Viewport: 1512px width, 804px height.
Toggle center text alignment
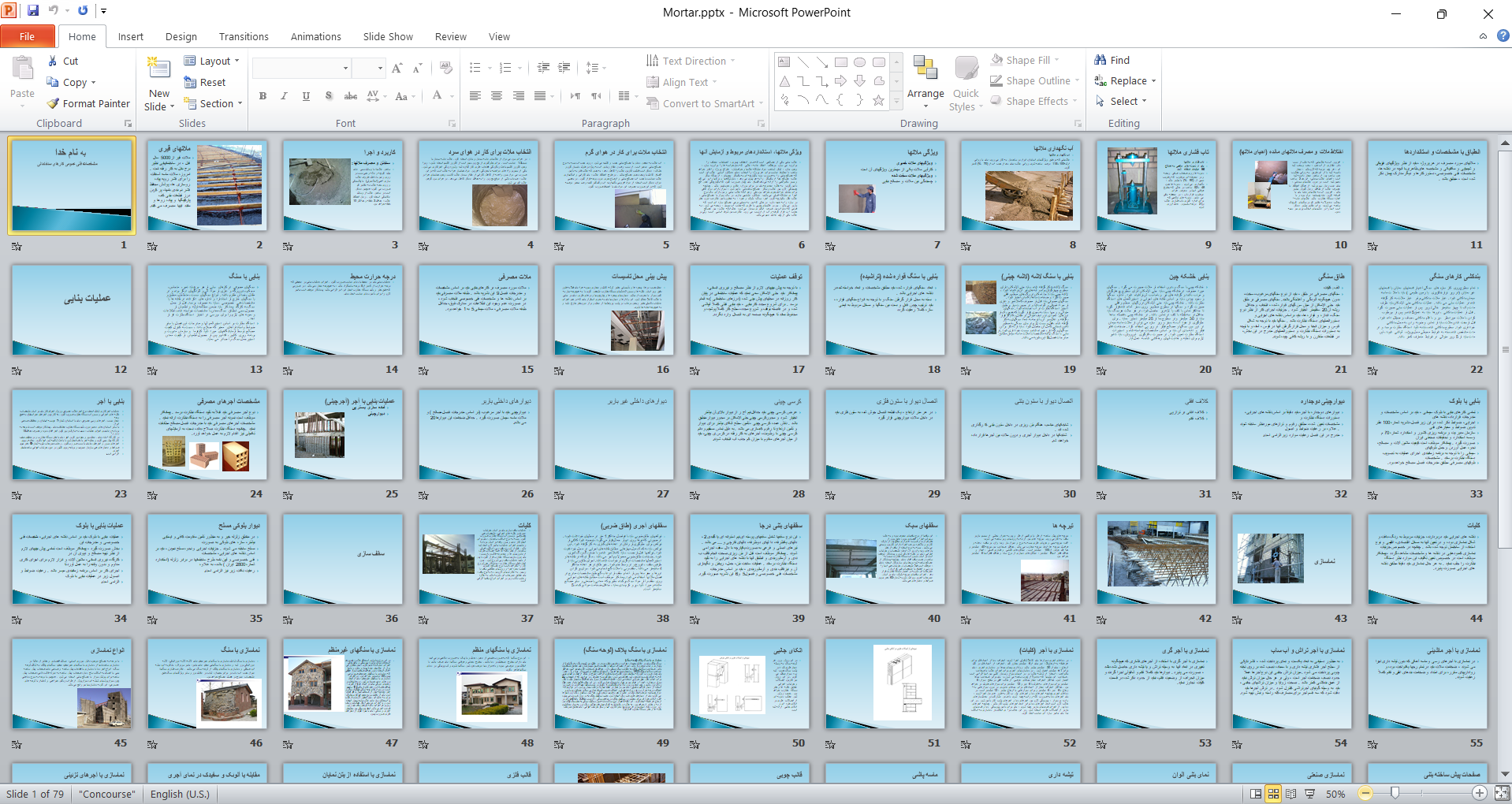click(x=497, y=96)
